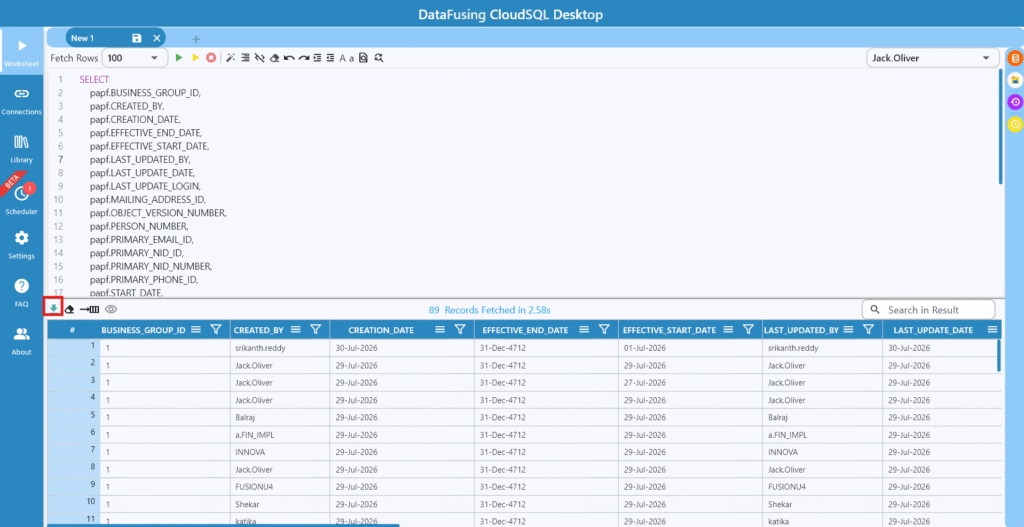Filter the EFFECTIVE_END_DATE column

605,330
